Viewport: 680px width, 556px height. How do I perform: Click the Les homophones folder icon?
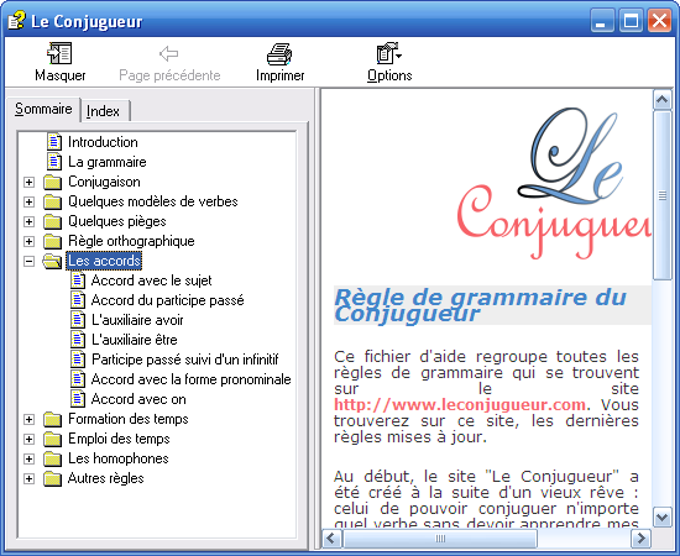pos(52,459)
